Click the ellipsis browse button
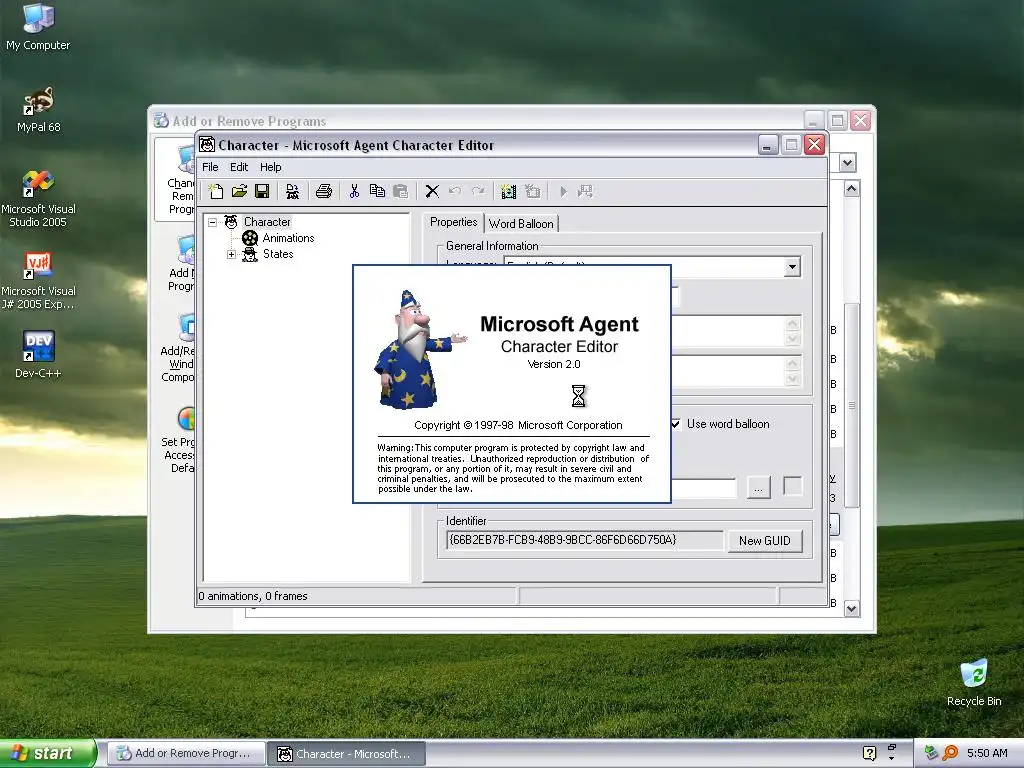Screen dimensions: 1024x768 [x=758, y=488]
